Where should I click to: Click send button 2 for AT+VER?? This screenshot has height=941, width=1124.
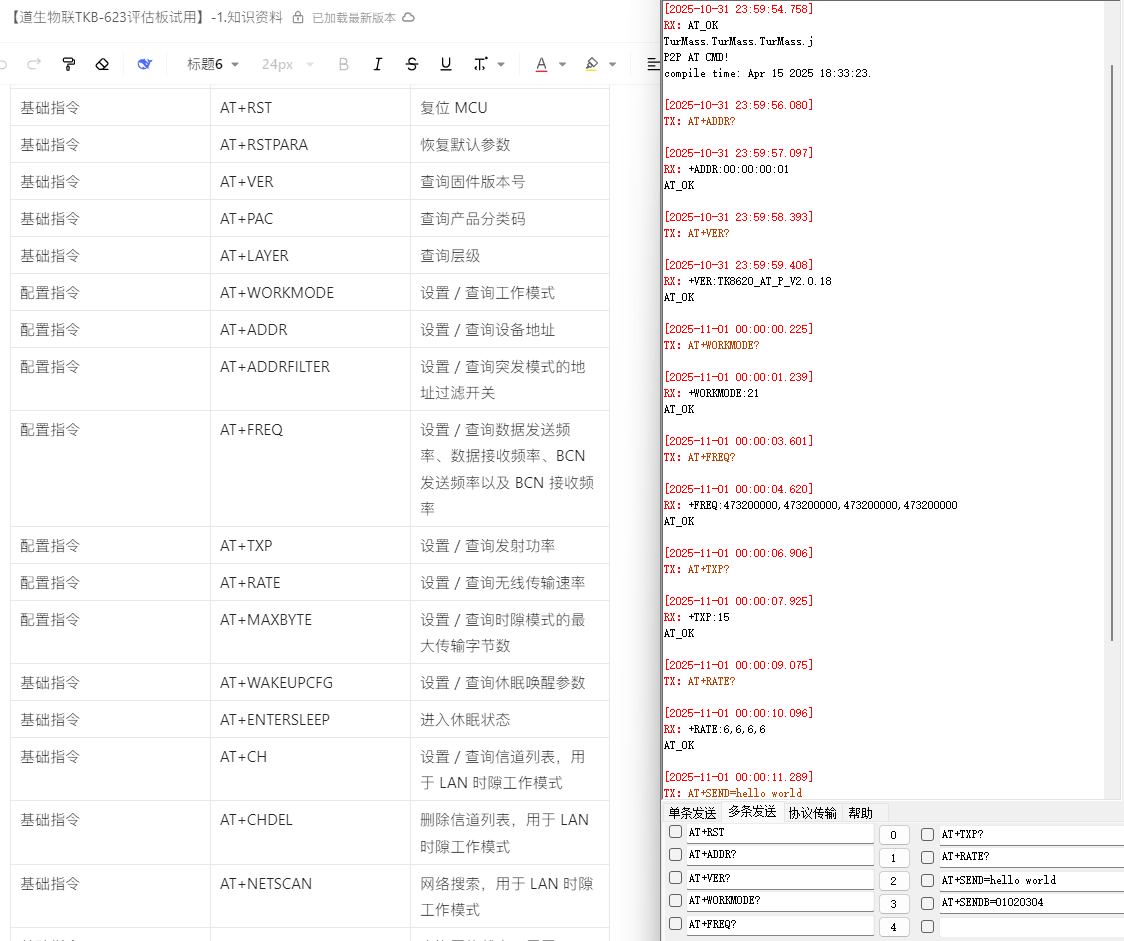pos(894,881)
